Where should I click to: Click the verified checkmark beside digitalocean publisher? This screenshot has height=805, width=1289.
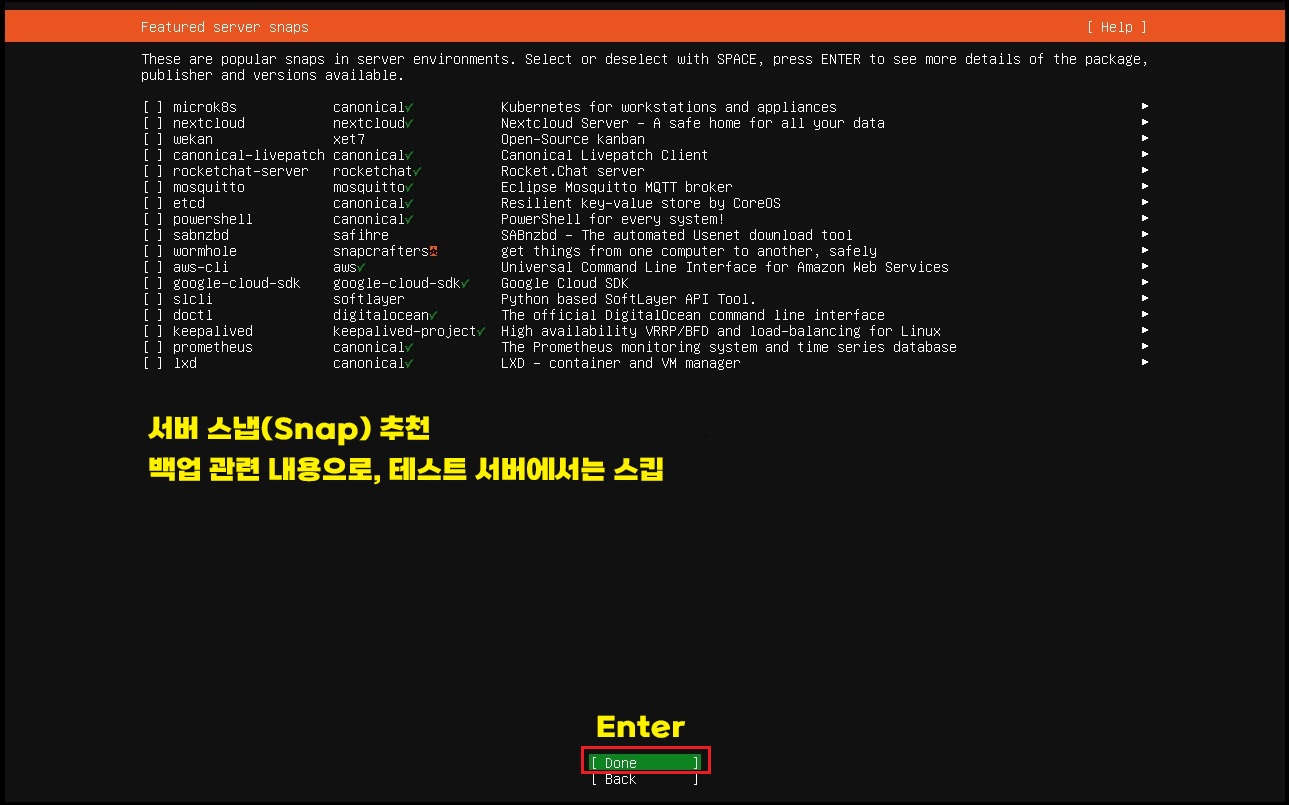pyautogui.click(x=434, y=315)
